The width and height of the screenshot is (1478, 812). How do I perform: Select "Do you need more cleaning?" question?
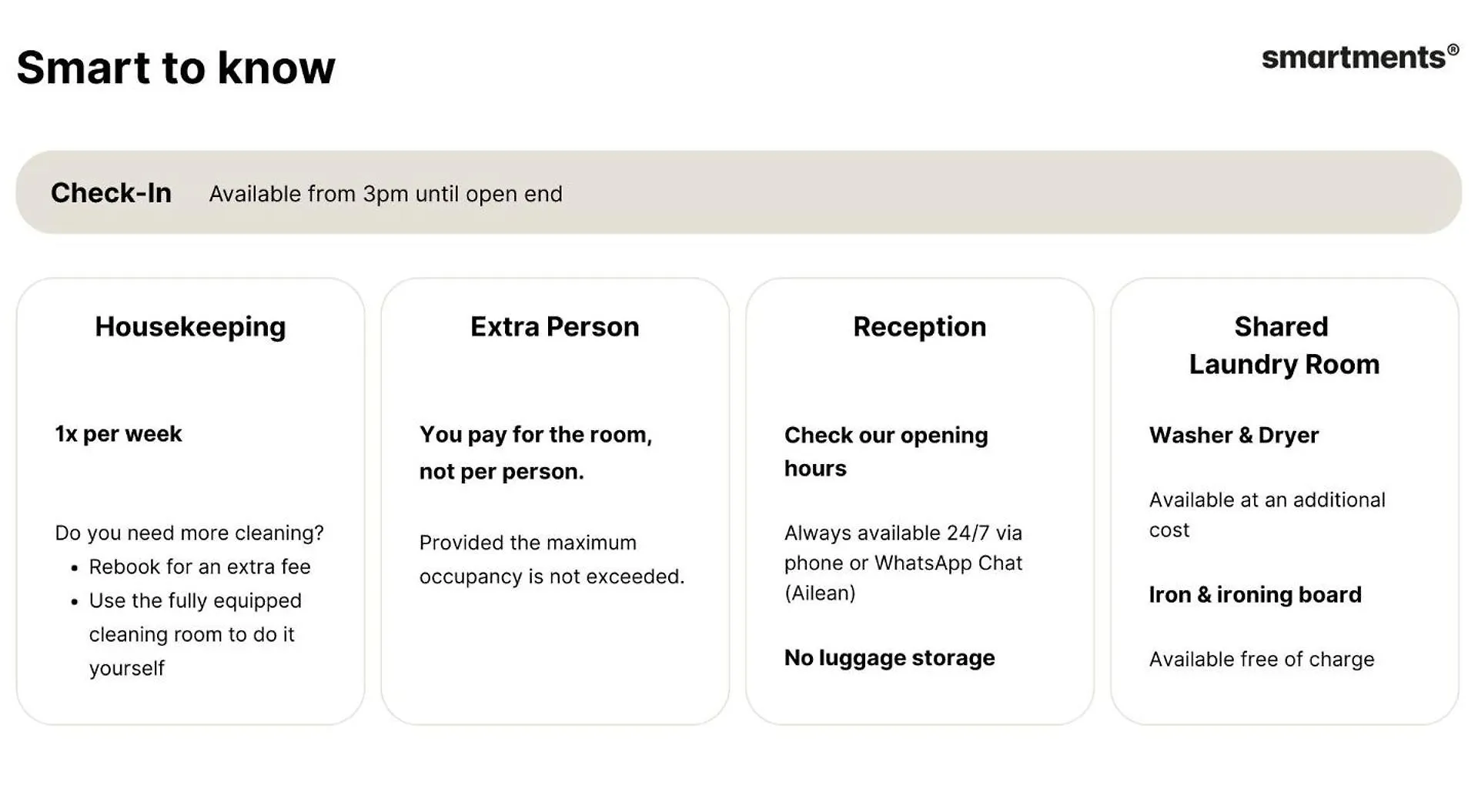coord(189,533)
